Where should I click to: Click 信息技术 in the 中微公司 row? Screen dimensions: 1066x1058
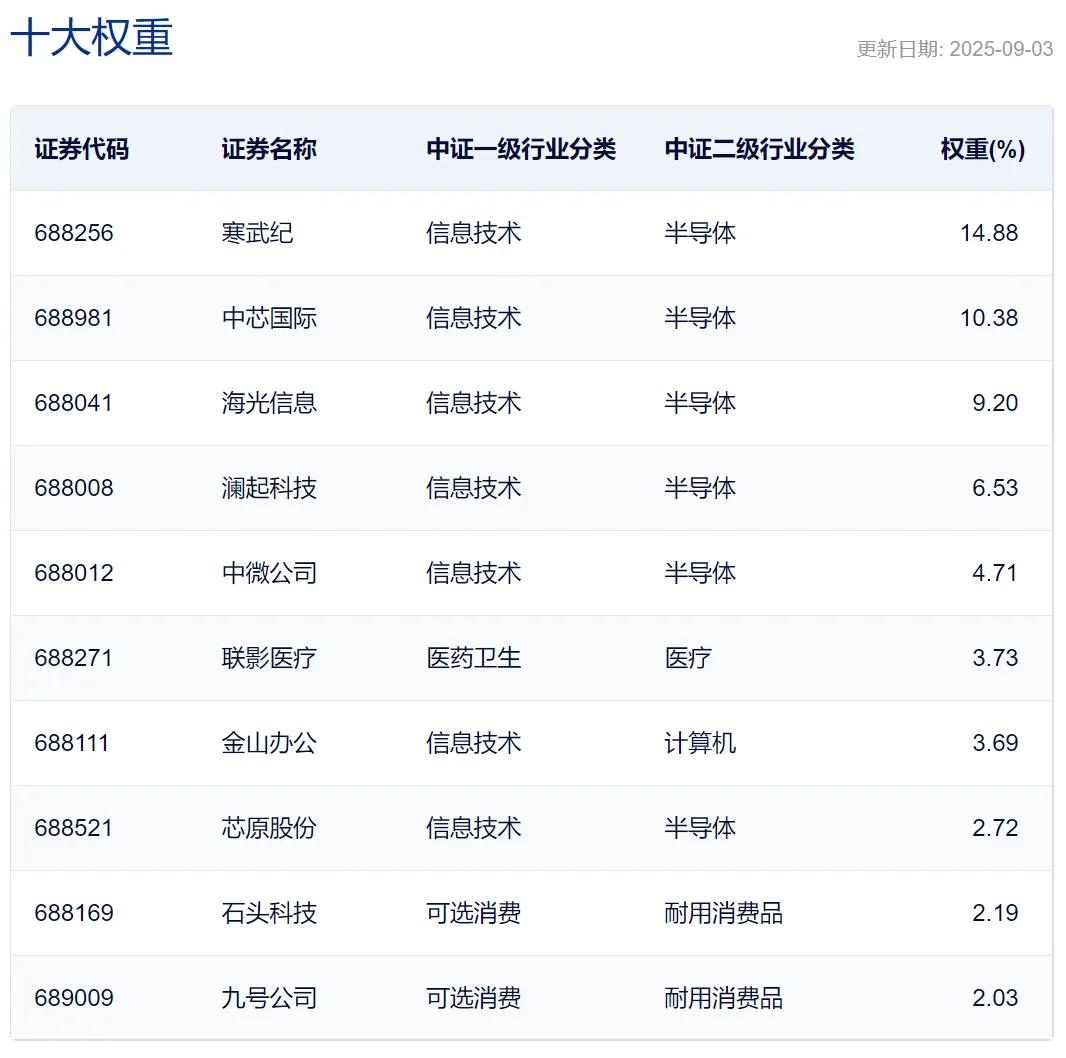pos(474,573)
